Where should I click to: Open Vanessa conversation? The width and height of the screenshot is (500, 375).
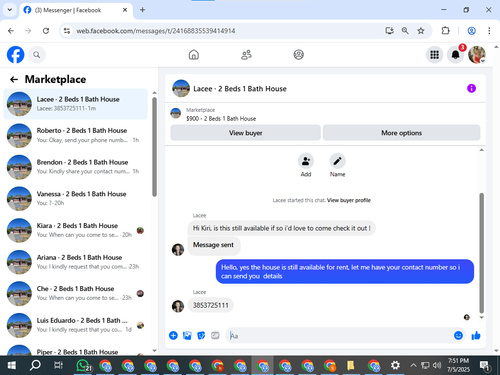(75, 198)
